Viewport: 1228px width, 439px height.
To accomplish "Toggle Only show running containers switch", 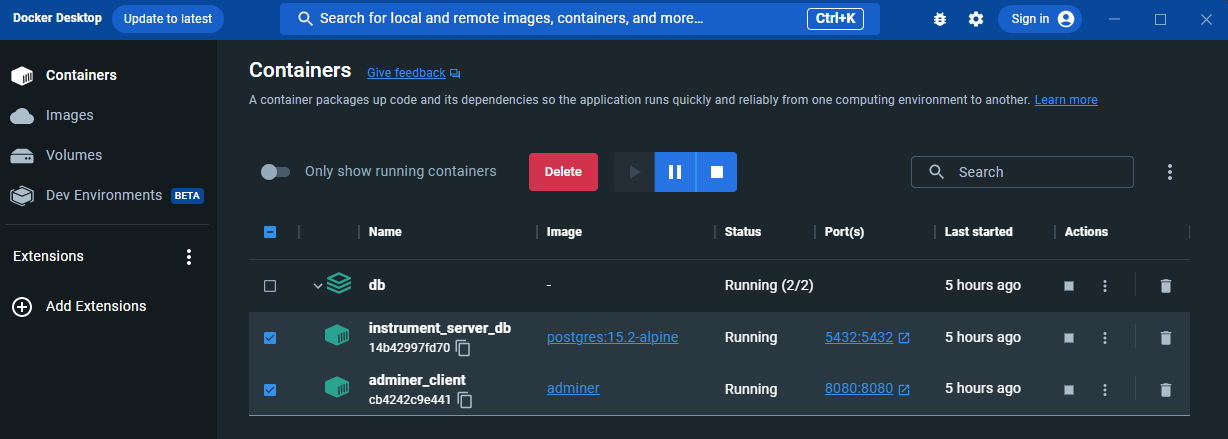I will click(275, 172).
